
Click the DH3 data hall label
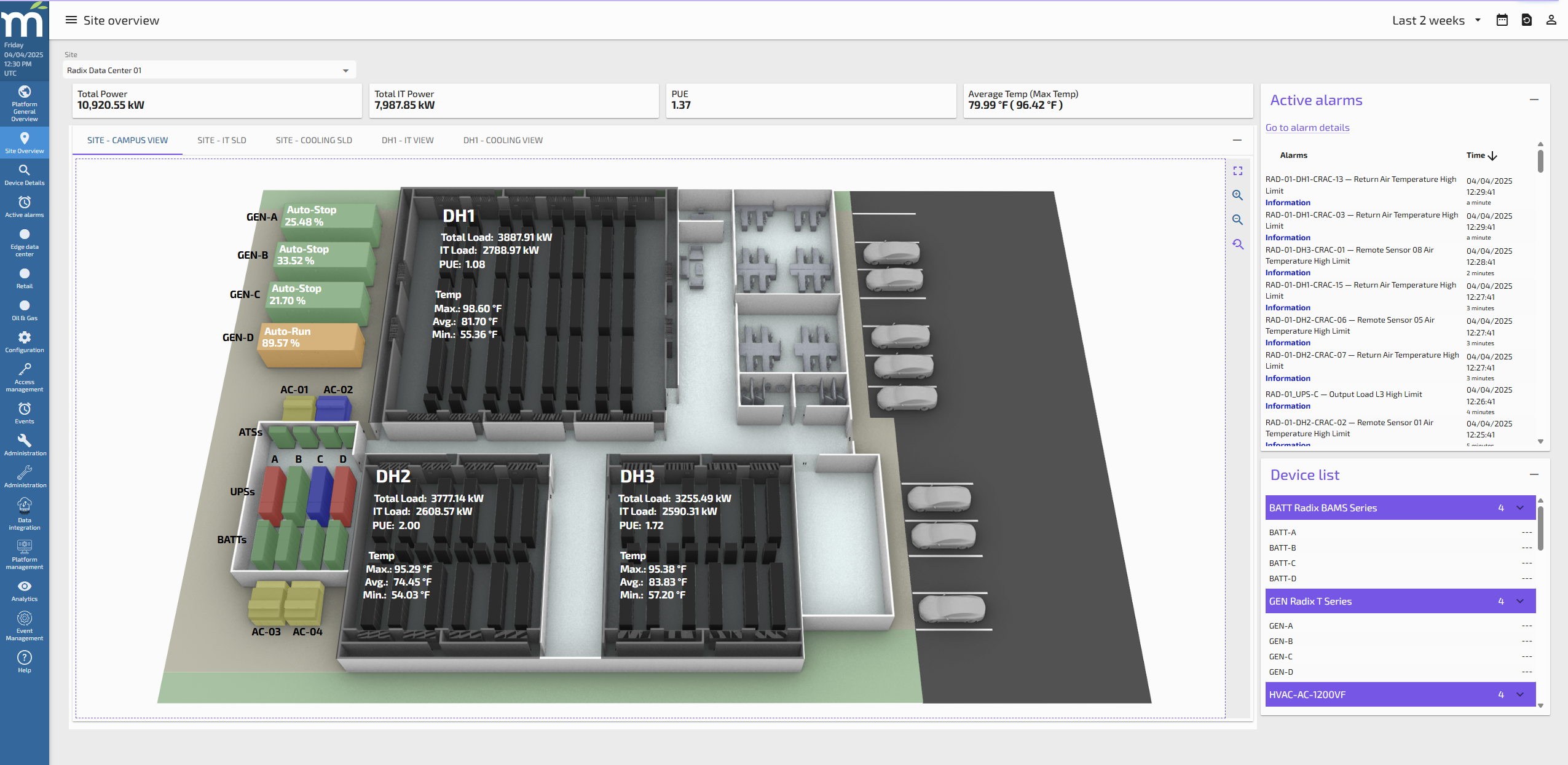[x=637, y=477]
